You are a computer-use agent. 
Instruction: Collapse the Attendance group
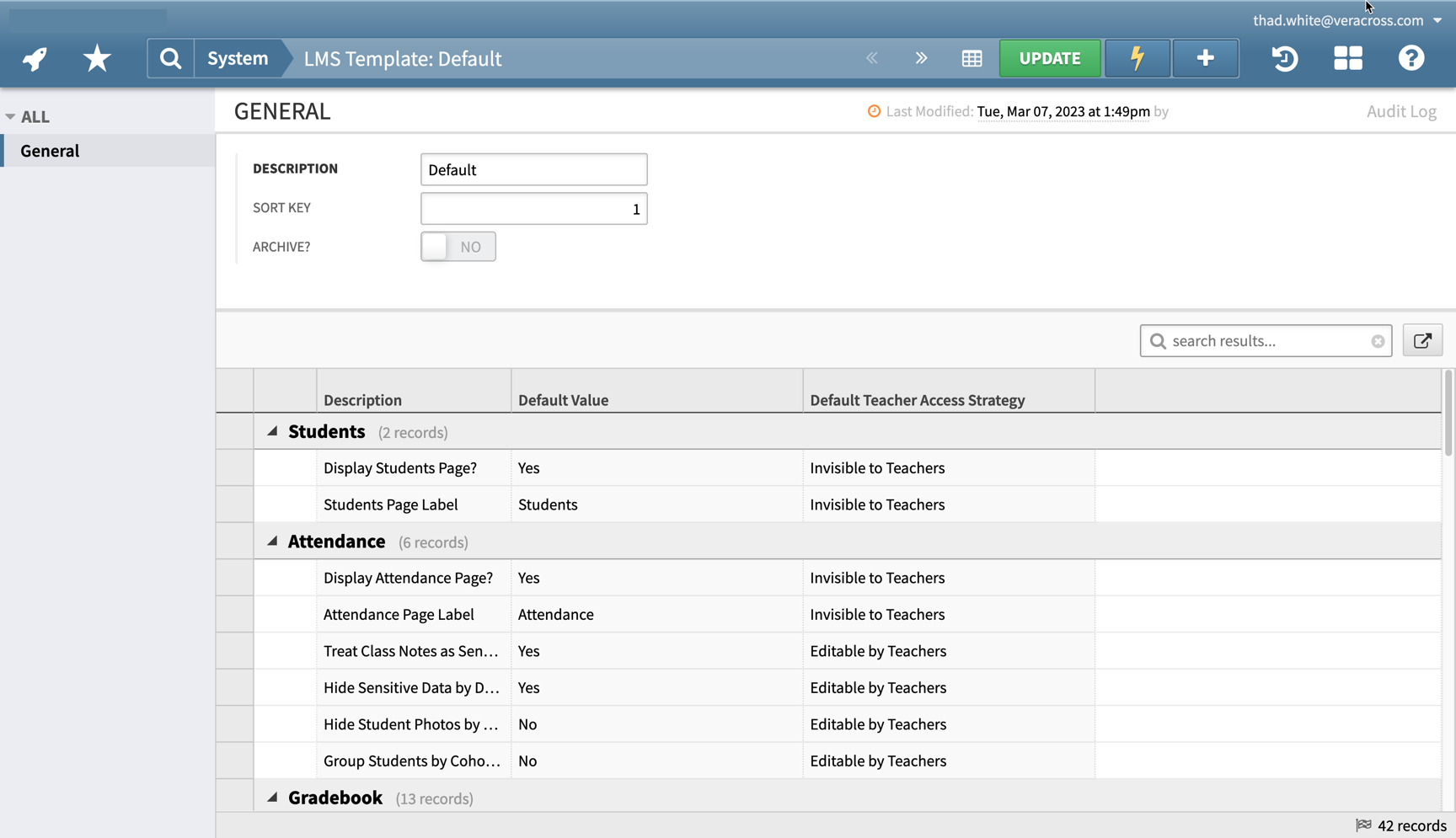(x=272, y=540)
